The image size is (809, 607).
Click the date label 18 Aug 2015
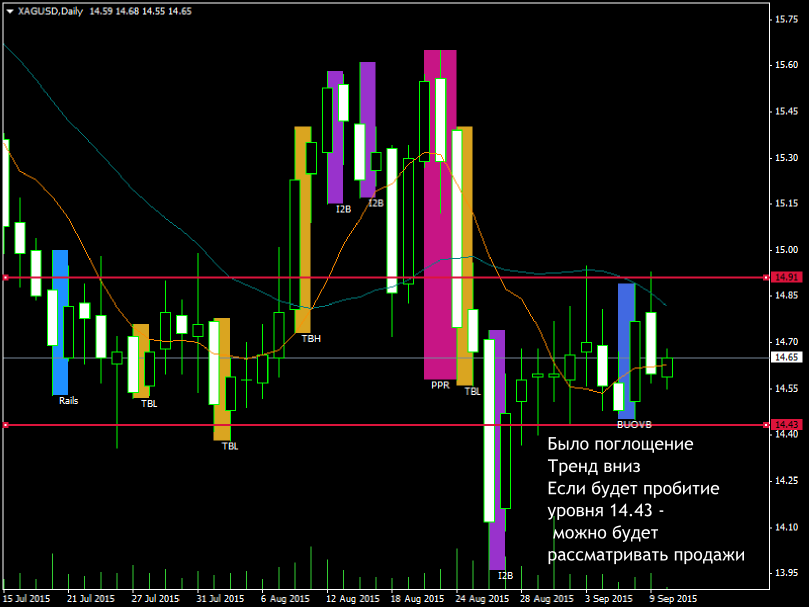(x=417, y=599)
